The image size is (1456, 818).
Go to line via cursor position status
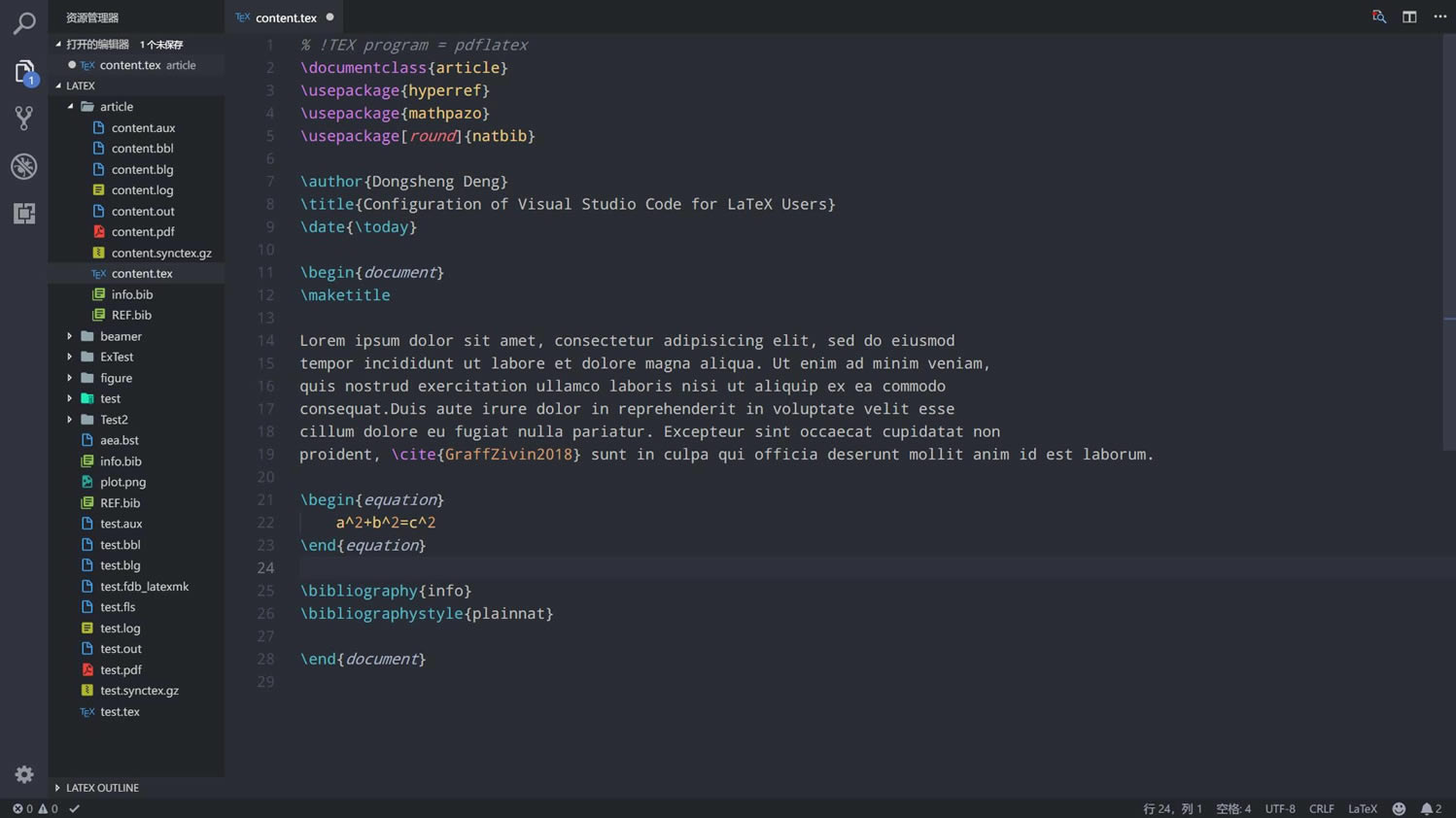[1172, 808]
